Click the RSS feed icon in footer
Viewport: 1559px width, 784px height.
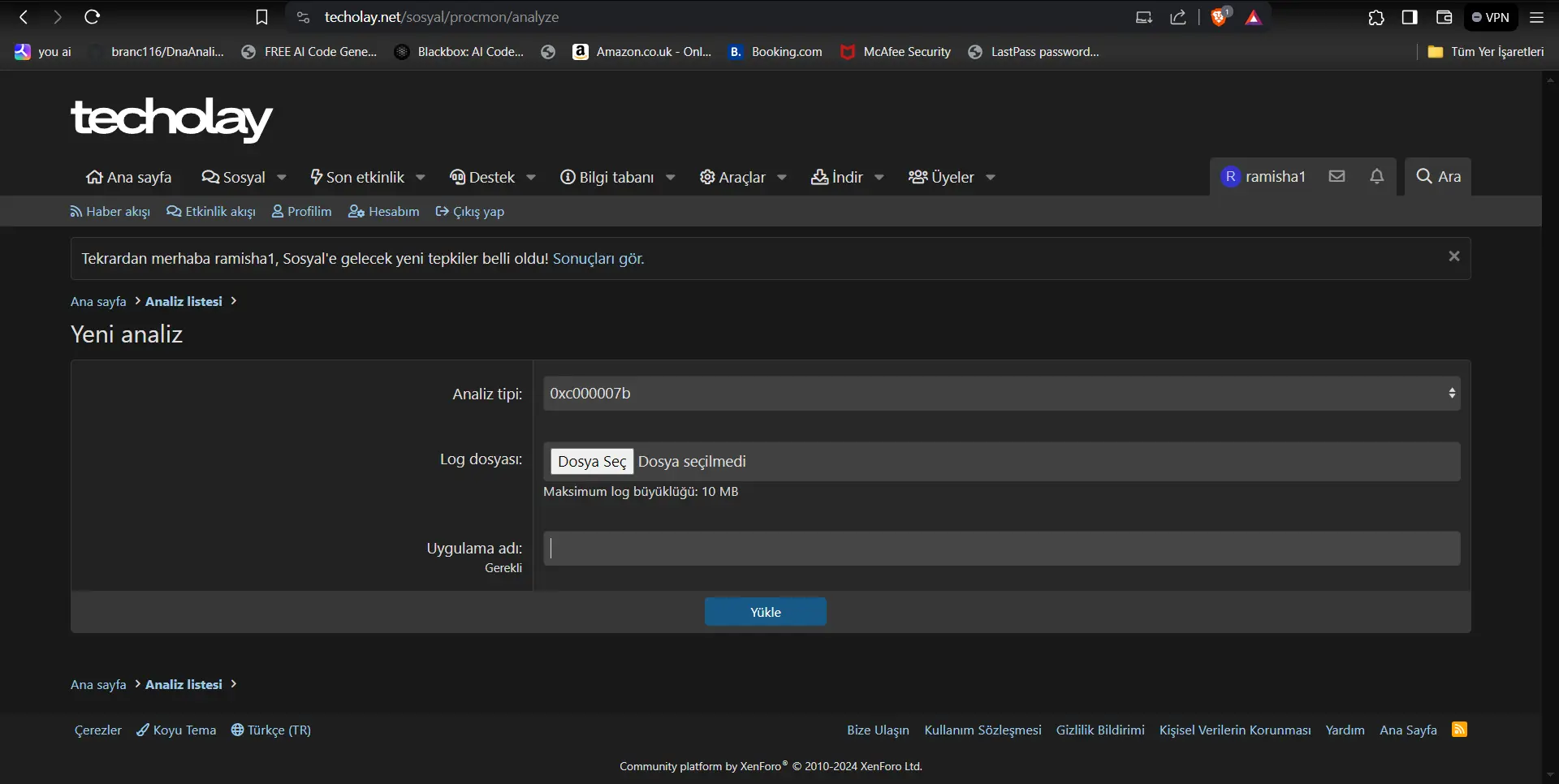(x=1460, y=730)
